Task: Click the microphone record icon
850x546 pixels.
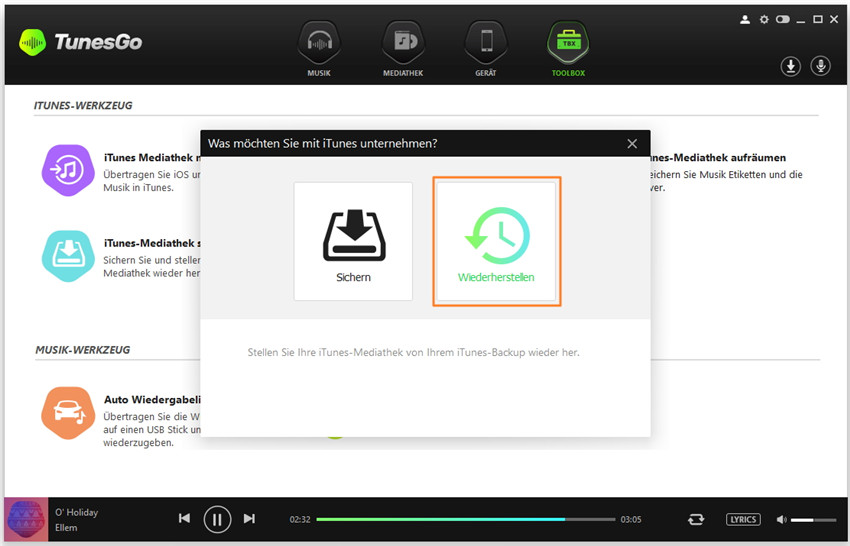Action: coord(821,66)
